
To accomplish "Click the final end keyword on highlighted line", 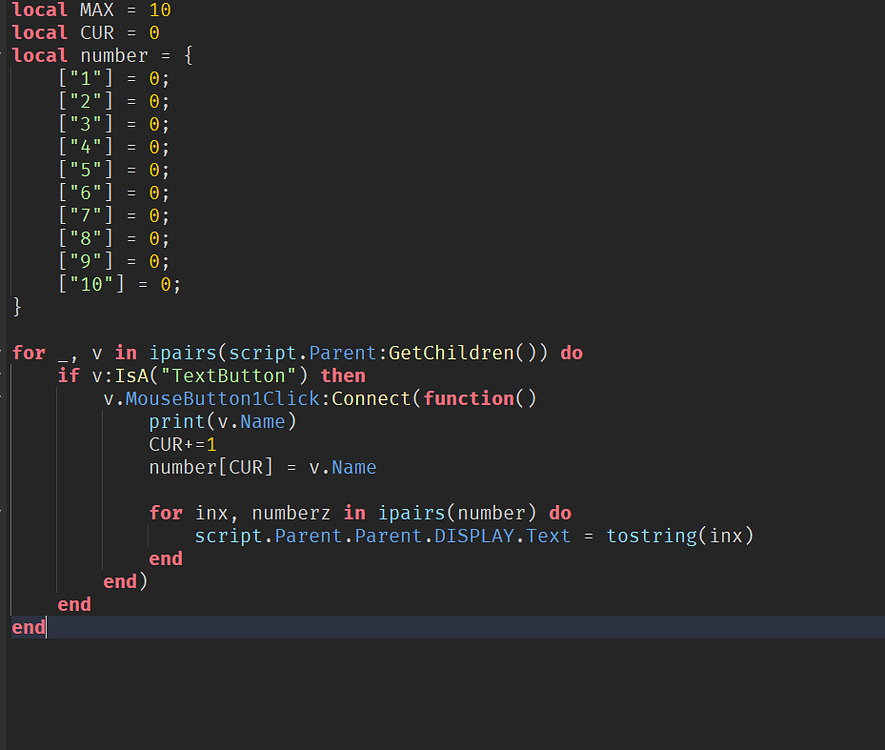I will (x=25, y=627).
